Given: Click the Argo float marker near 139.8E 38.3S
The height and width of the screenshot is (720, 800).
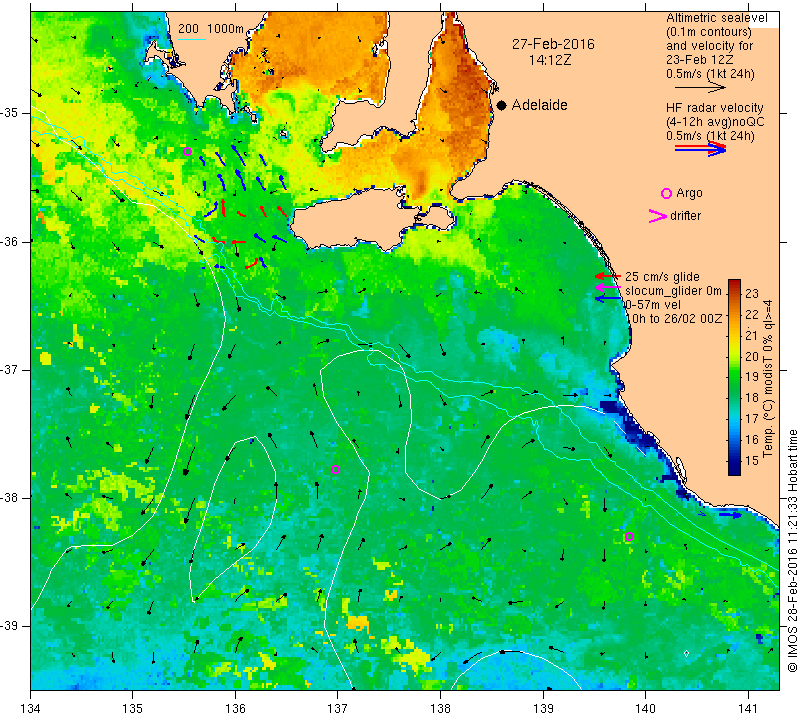Looking at the screenshot, I should (629, 536).
